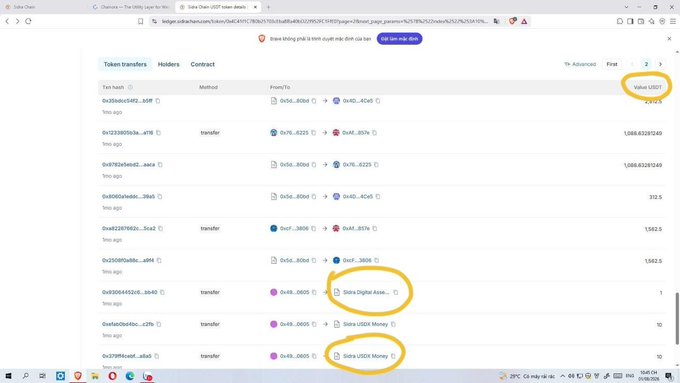The width and height of the screenshot is (680, 383).
Task: Click the page number 2 box
Action: (646, 64)
